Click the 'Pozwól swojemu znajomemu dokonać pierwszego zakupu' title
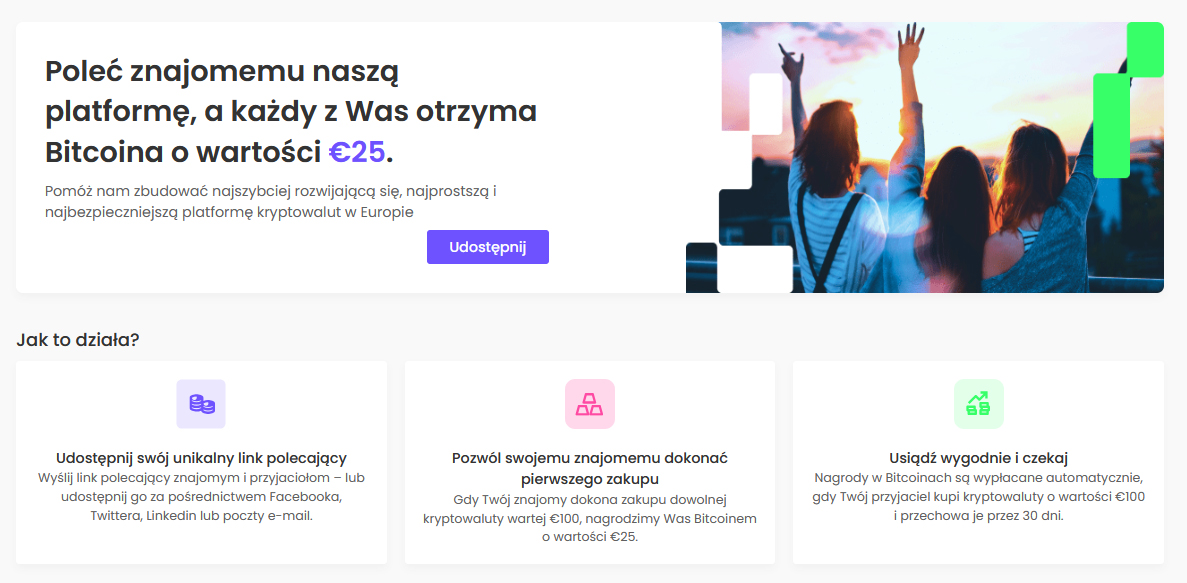 coord(590,469)
